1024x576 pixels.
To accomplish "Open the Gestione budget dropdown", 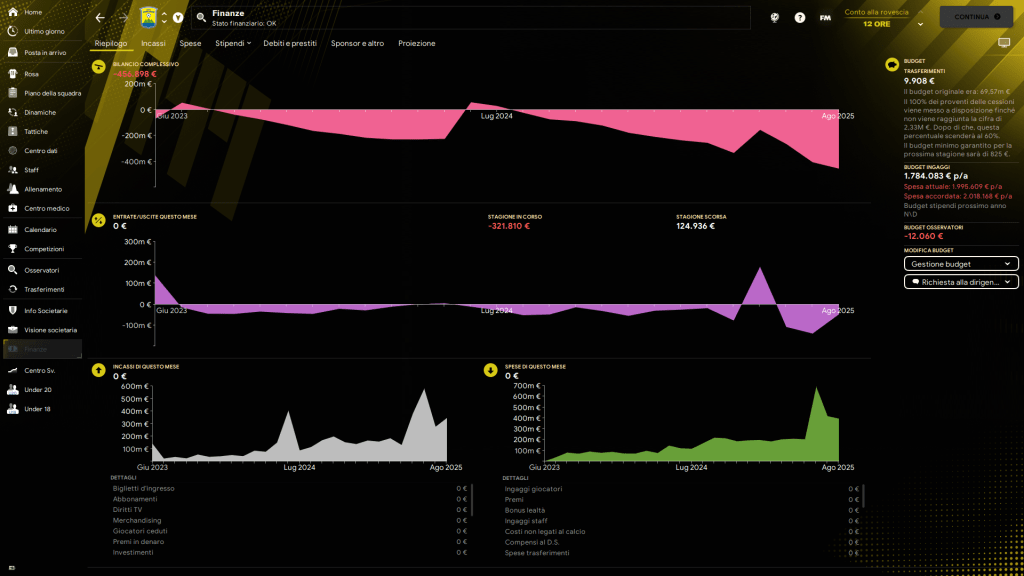I will (961, 264).
